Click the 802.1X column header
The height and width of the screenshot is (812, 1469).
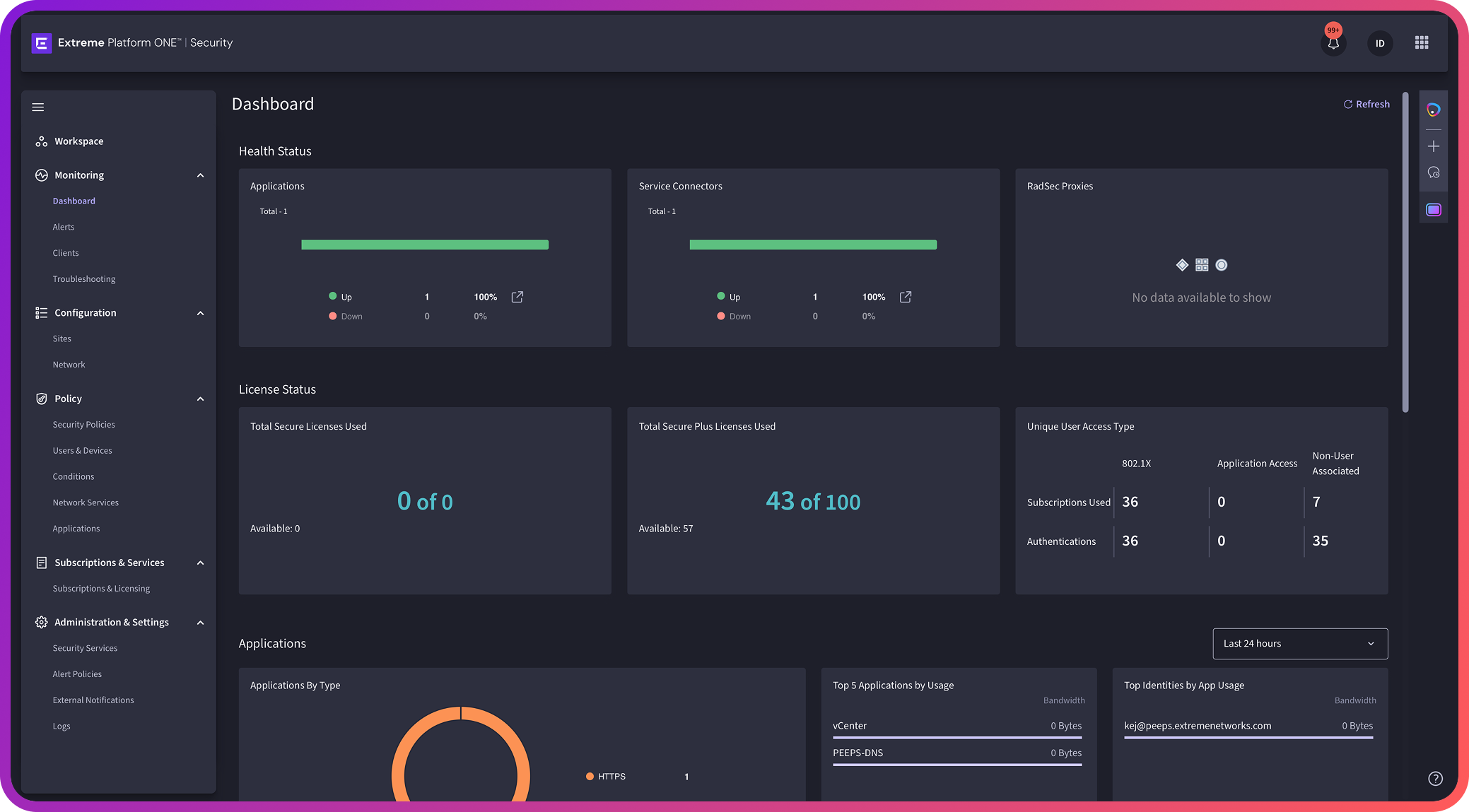click(1136, 464)
